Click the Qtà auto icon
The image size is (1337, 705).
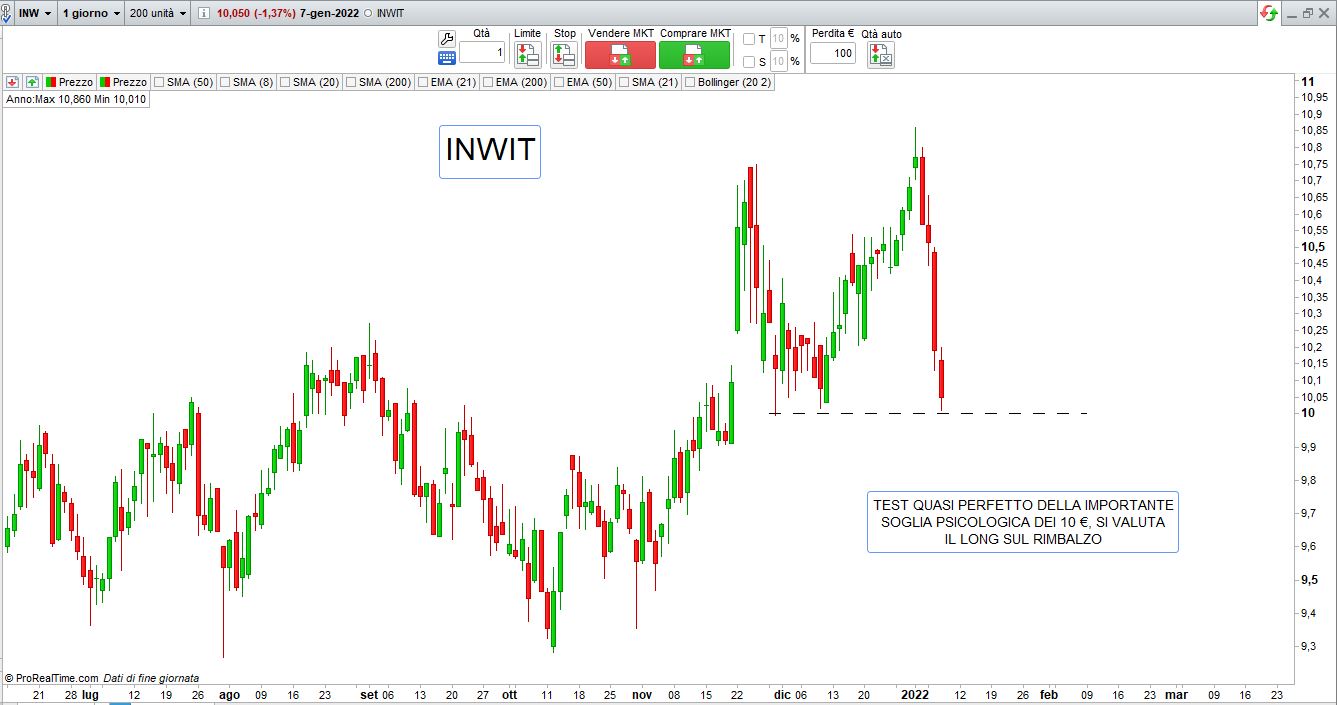[880, 54]
